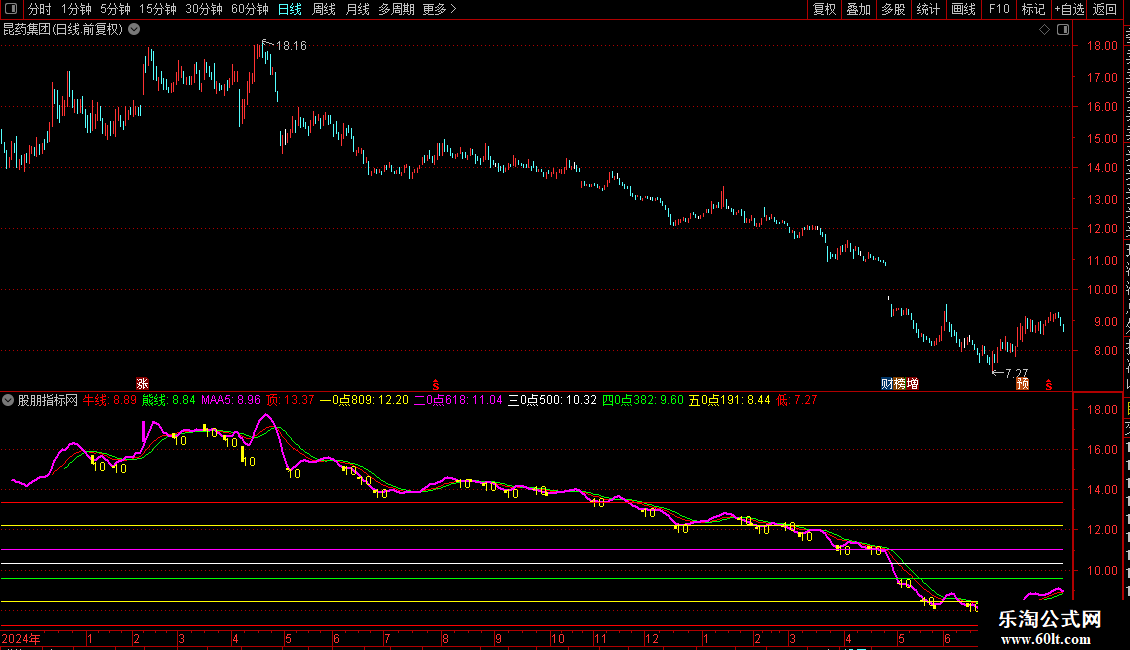Click the 标记 mark button
This screenshot has width=1130, height=650.
pyautogui.click(x=1033, y=9)
